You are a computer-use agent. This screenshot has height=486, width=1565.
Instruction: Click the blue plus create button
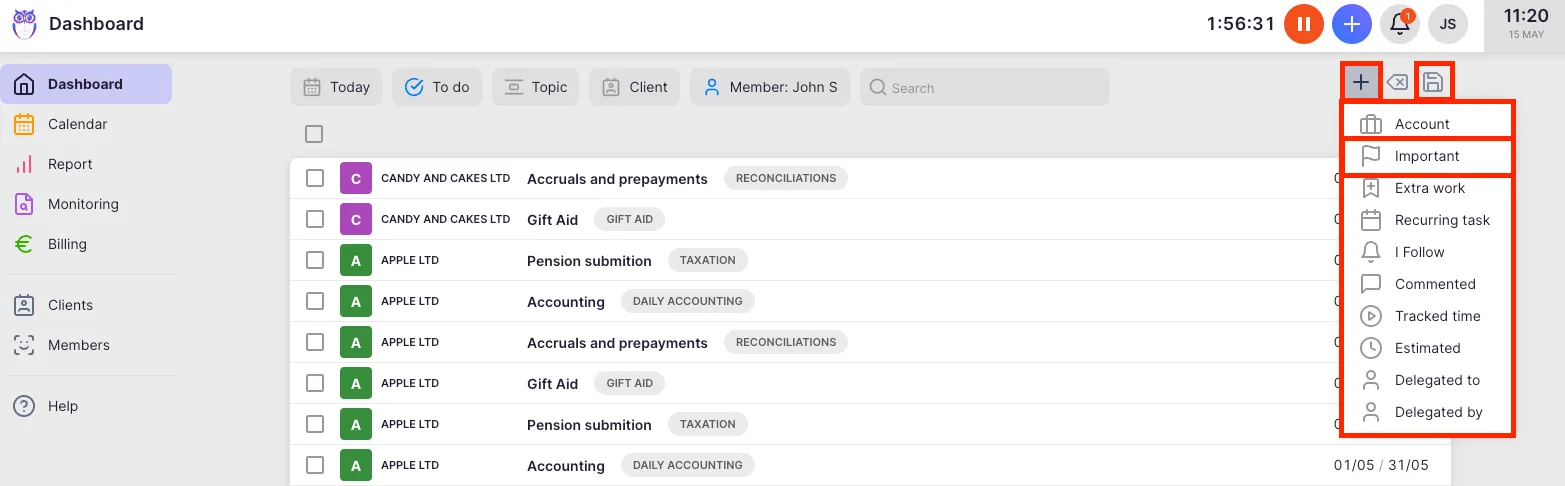[x=1351, y=24]
